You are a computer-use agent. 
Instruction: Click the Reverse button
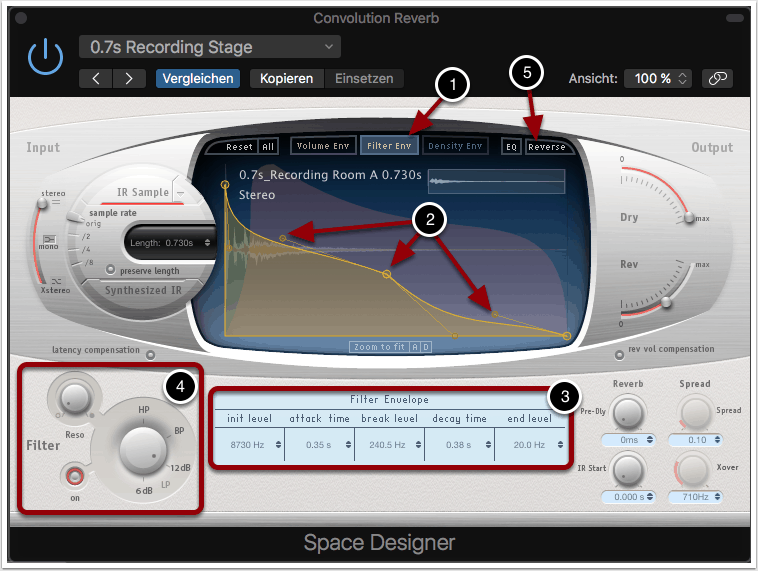(x=547, y=147)
